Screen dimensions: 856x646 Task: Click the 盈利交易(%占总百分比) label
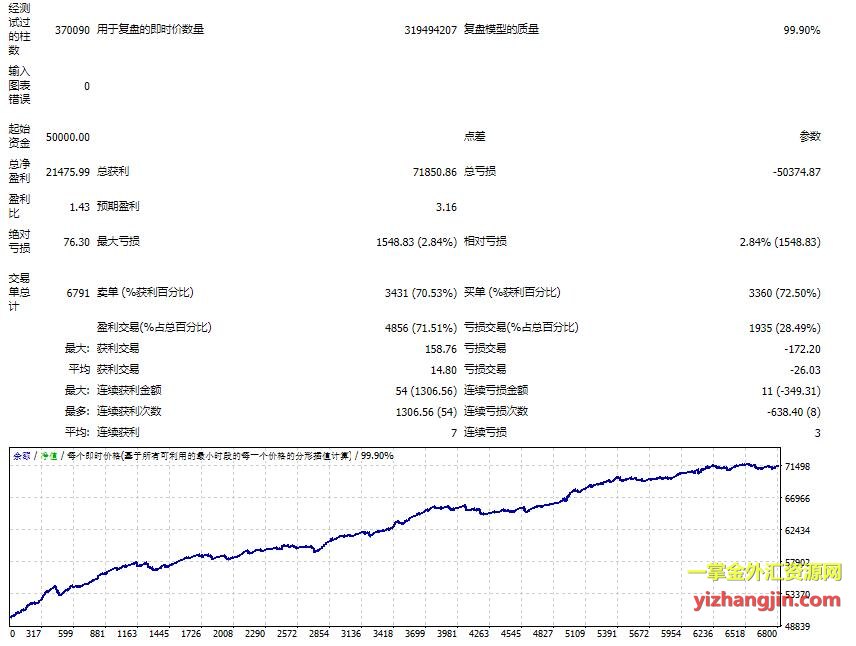pos(154,328)
